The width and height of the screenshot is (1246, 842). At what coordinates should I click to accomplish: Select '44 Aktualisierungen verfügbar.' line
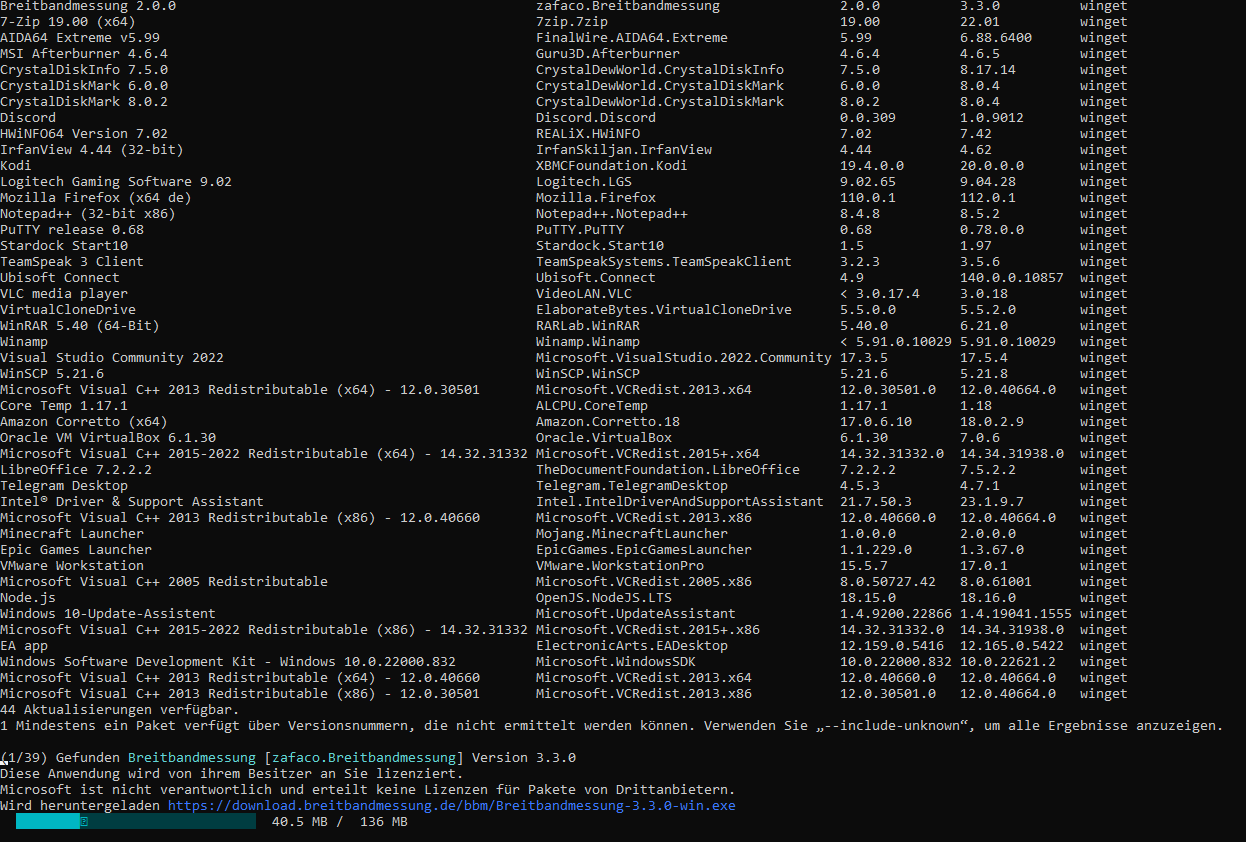120,710
